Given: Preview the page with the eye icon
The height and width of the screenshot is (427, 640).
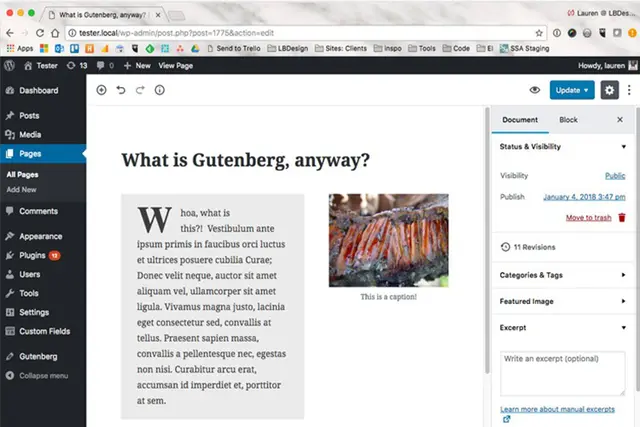Looking at the screenshot, I should [x=535, y=90].
